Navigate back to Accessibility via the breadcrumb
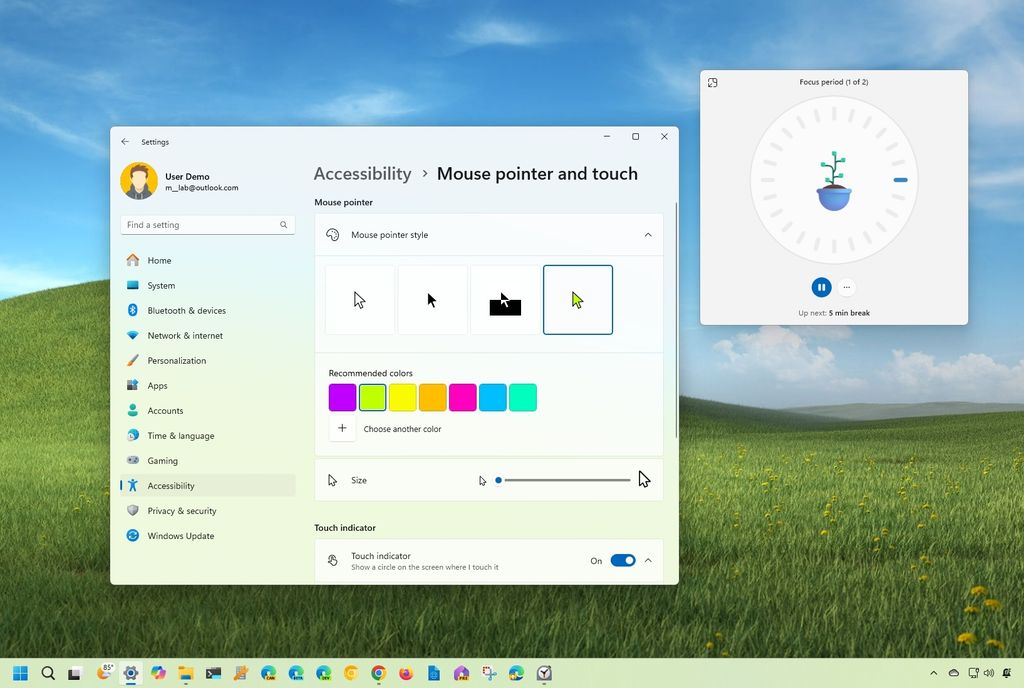The image size is (1024, 688). coord(362,173)
